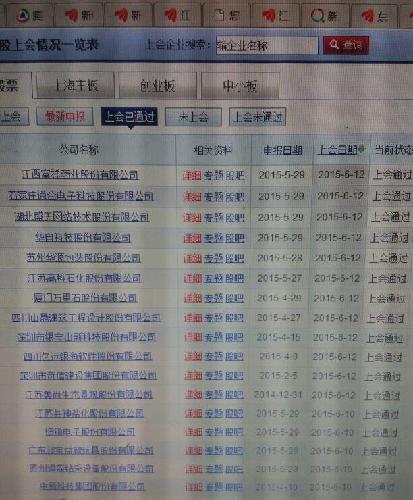Open the 华自科技股份有限公司 company link
The image size is (413, 500).
pos(83,237)
